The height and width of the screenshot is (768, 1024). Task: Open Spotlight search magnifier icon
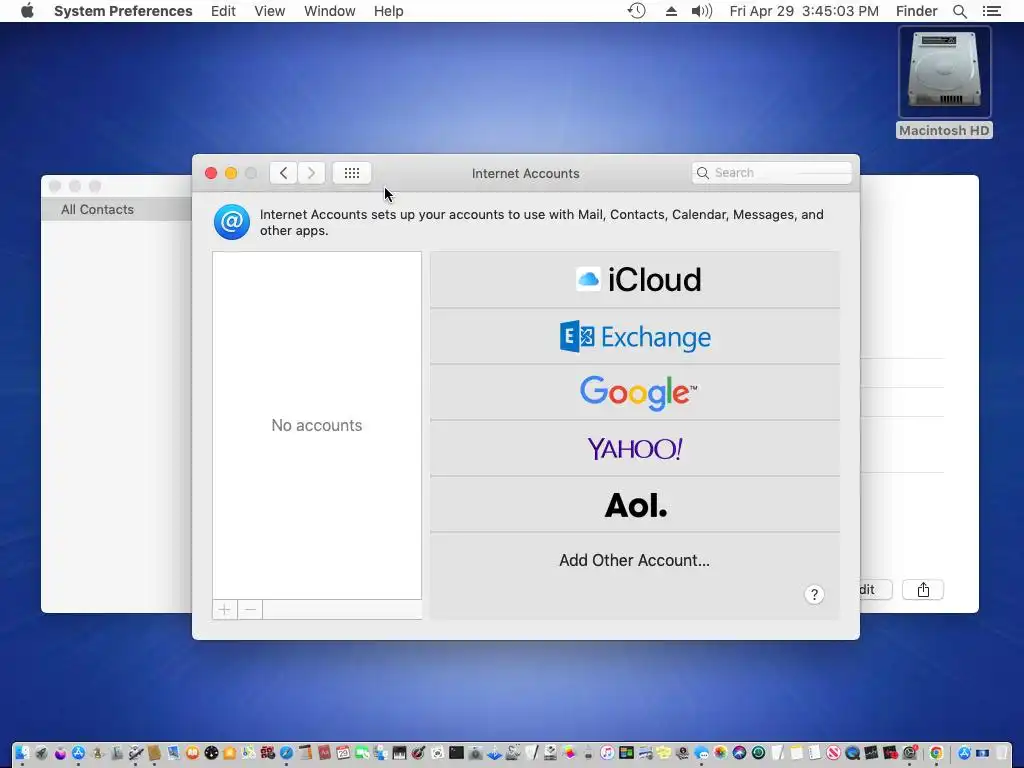pyautogui.click(x=959, y=11)
